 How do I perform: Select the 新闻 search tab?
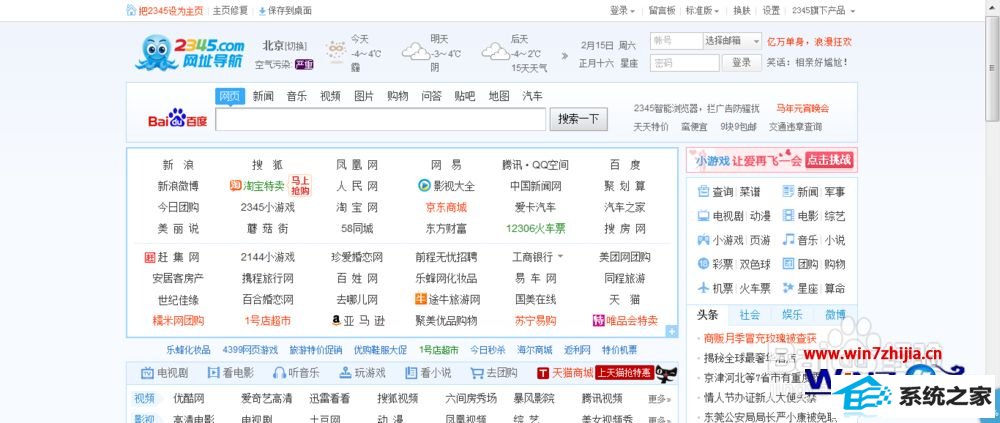coord(263,96)
